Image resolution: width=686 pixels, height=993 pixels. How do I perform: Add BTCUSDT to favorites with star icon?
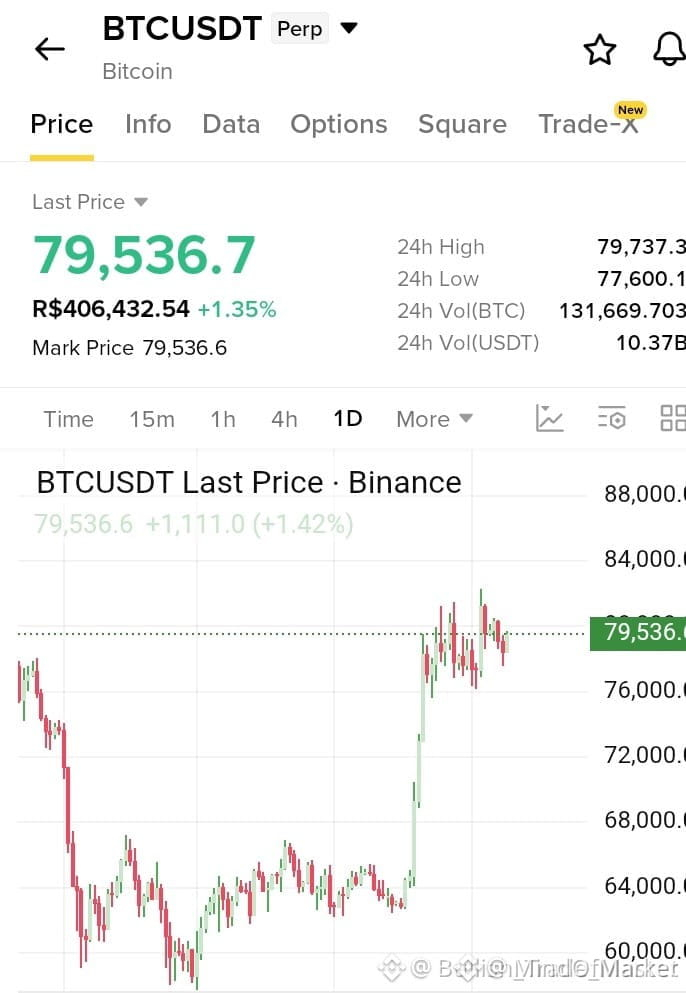coord(599,50)
